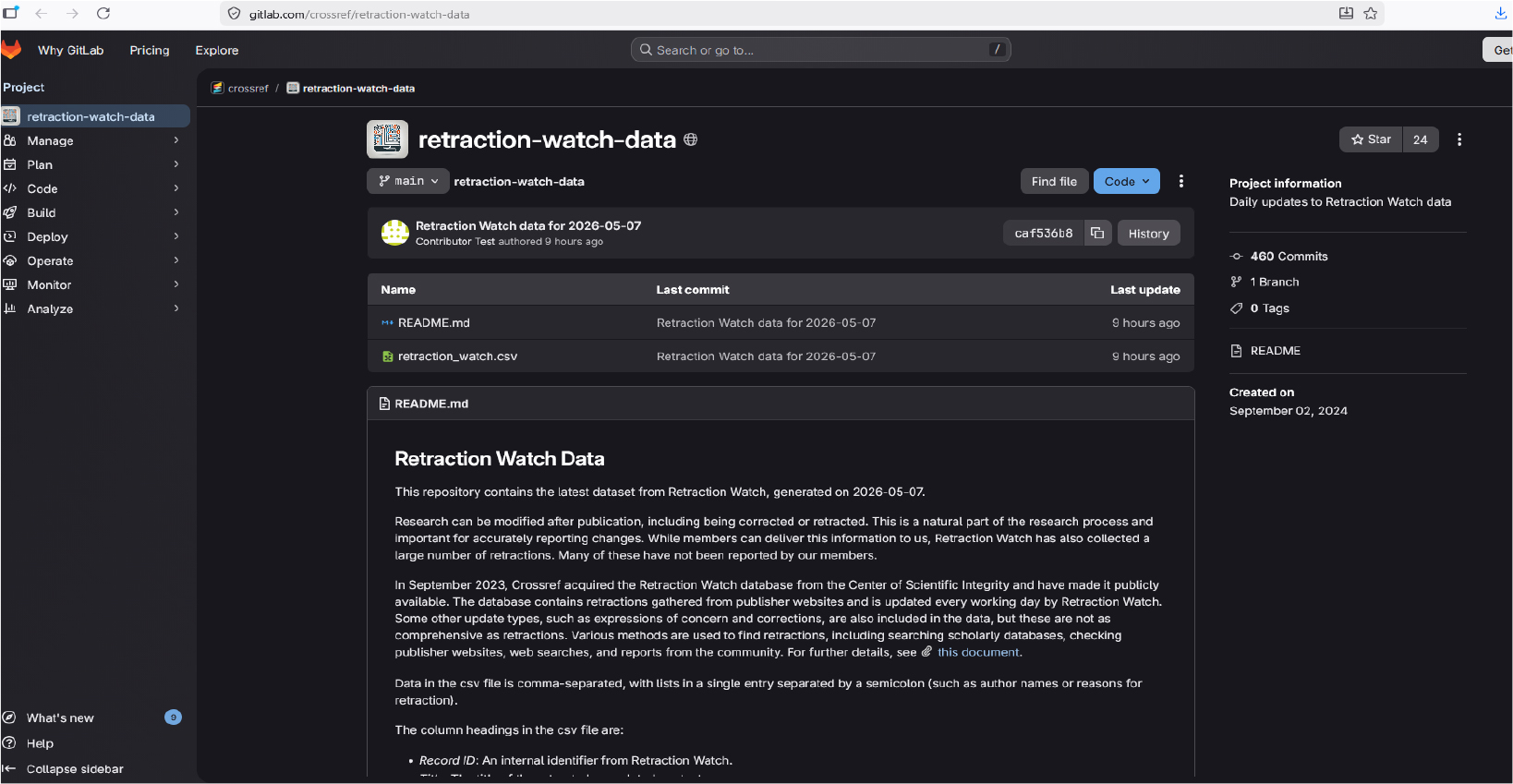This screenshot has height=784, width=1513.
Task: Click What's new in sidebar
Action: click(60, 718)
